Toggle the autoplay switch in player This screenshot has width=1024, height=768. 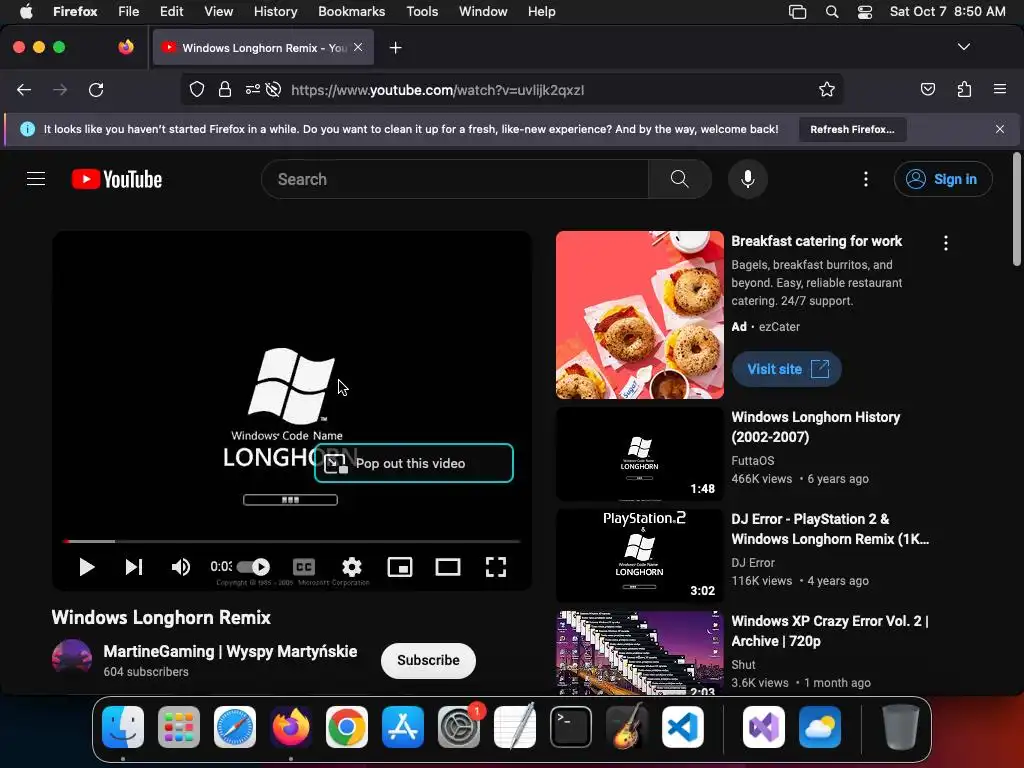253,567
